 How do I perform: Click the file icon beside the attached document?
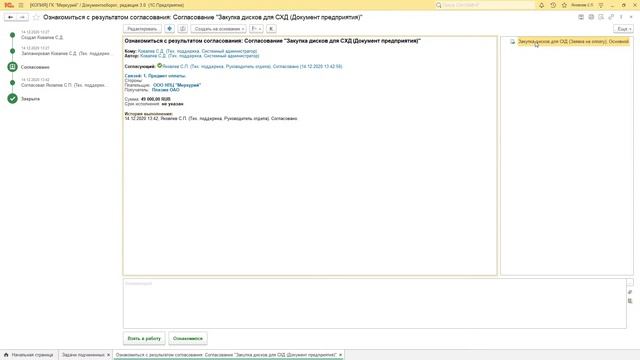[512, 42]
